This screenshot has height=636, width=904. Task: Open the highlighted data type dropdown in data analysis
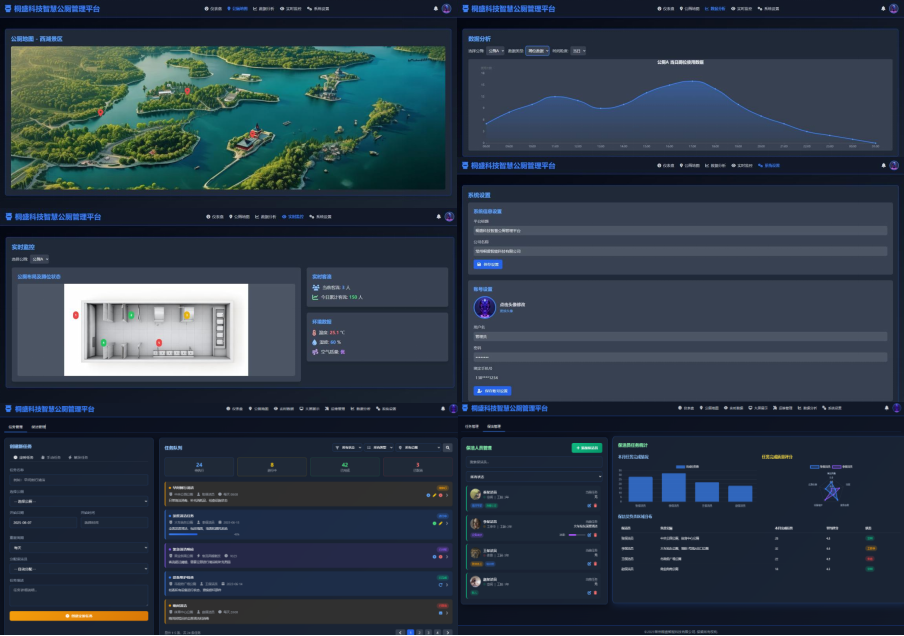(x=537, y=51)
